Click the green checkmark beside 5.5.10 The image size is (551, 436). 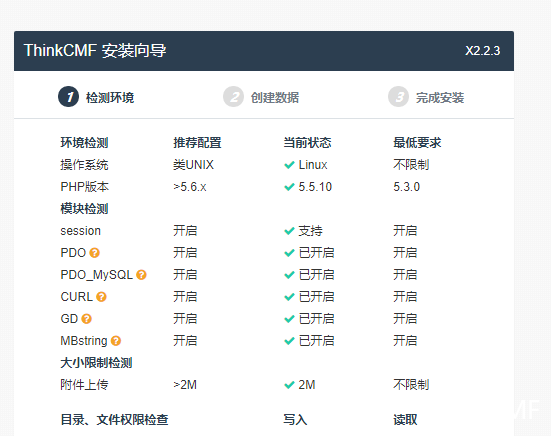click(289, 187)
